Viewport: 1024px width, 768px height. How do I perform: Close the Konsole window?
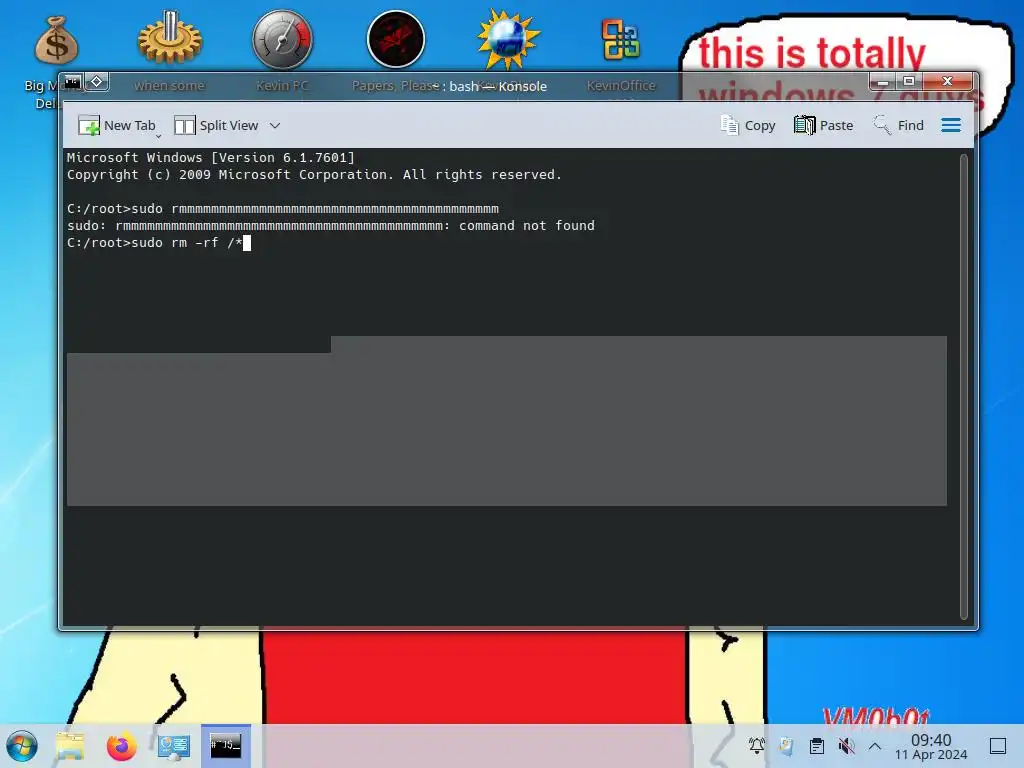point(948,82)
